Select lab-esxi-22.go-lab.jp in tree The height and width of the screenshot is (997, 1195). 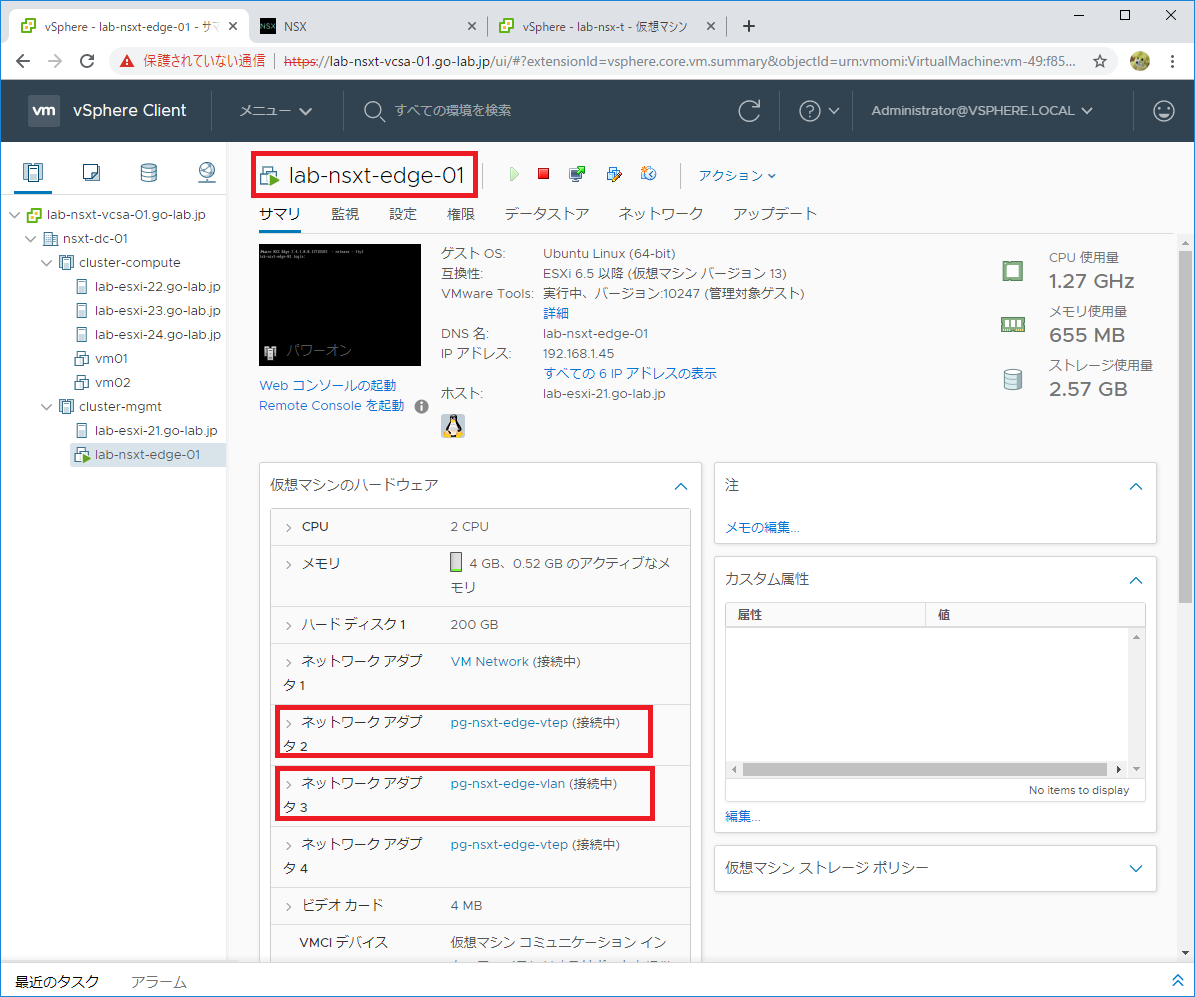tap(157, 287)
